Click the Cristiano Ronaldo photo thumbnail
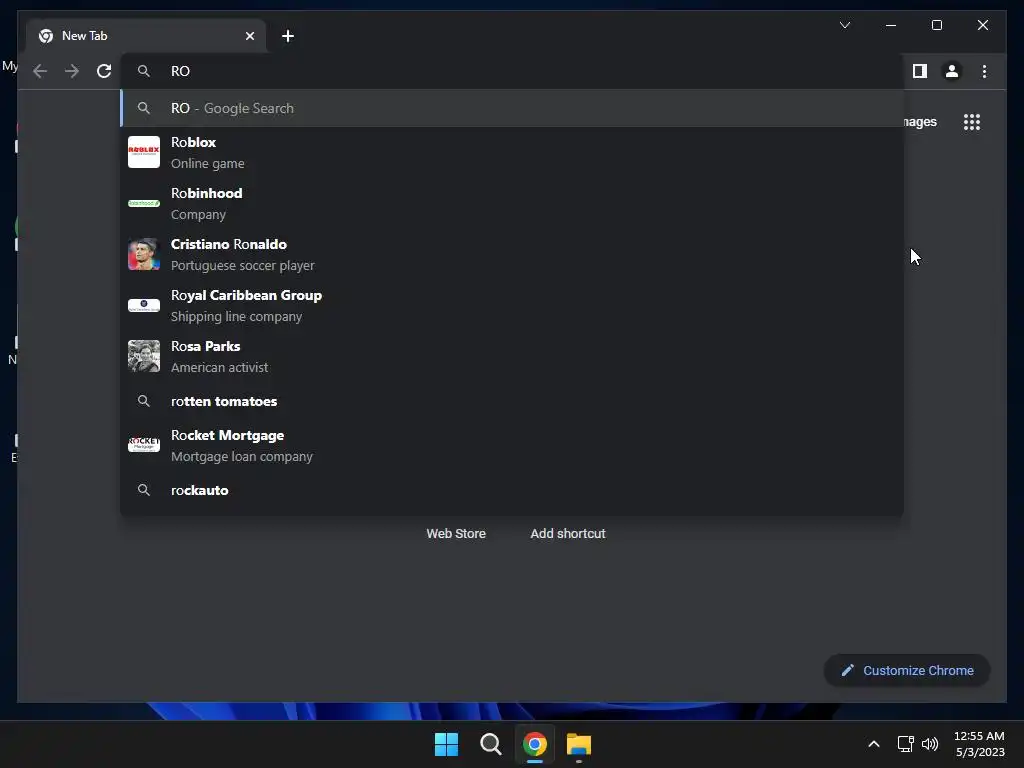Image resolution: width=1024 pixels, height=768 pixels. [x=144, y=254]
